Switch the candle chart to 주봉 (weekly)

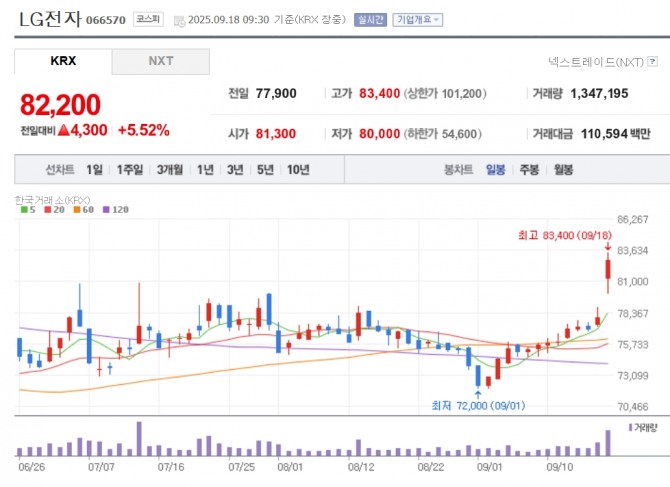pos(529,170)
